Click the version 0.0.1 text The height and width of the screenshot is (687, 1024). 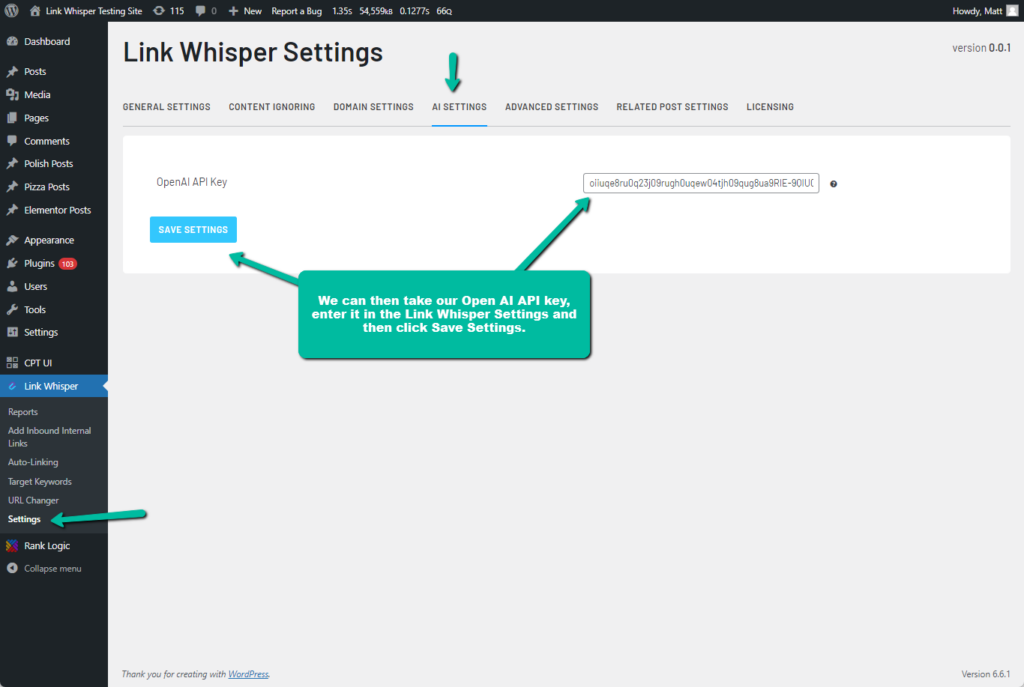[981, 48]
